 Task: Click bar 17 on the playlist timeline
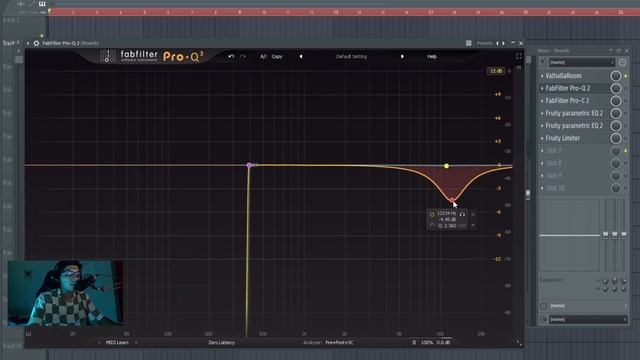(431, 12)
